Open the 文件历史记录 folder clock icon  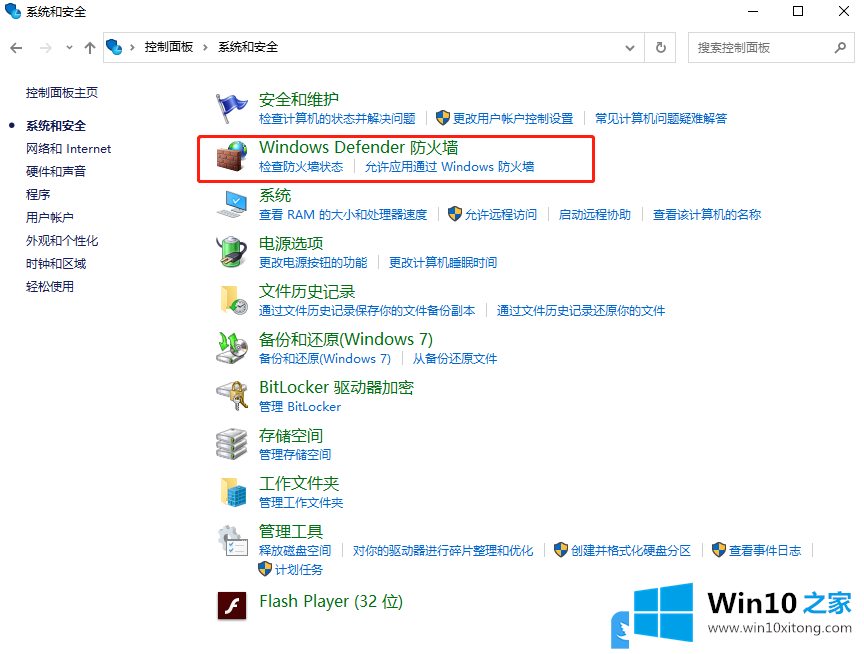tap(234, 300)
